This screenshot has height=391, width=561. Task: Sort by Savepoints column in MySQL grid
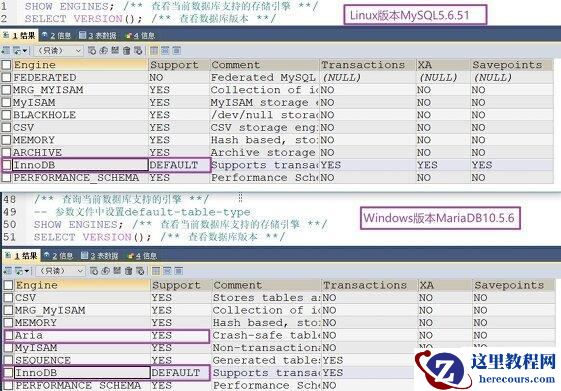coord(512,65)
